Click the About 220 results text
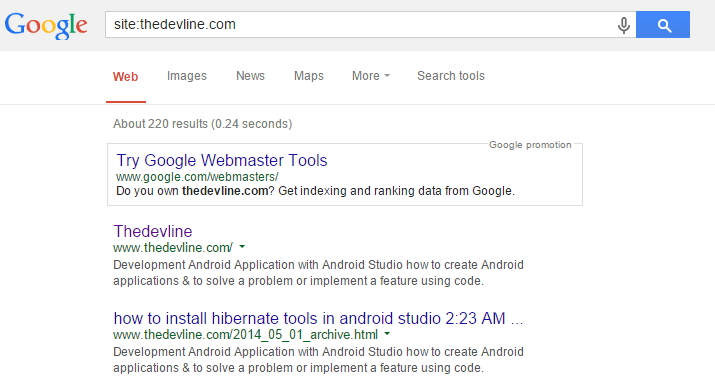Screen dimensions: 715x383 [x=202, y=124]
